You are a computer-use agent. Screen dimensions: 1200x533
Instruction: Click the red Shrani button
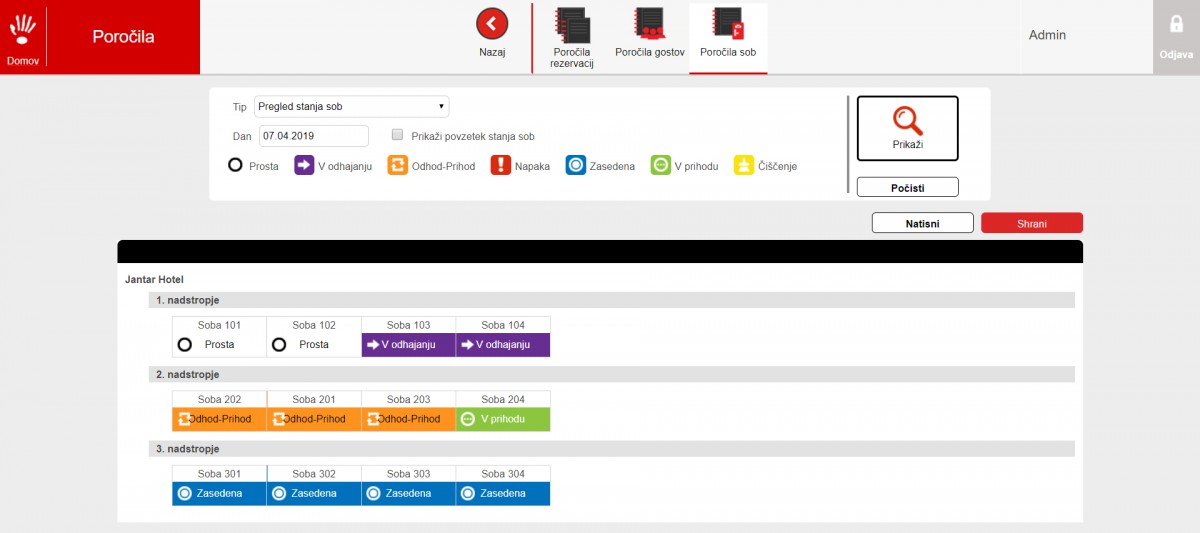(x=1032, y=223)
